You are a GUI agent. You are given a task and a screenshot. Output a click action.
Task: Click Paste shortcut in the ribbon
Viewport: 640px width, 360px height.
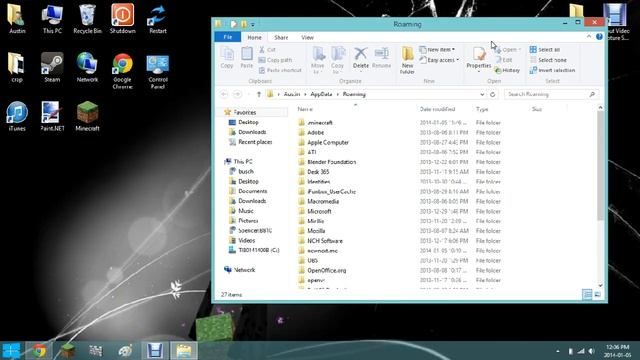point(280,70)
